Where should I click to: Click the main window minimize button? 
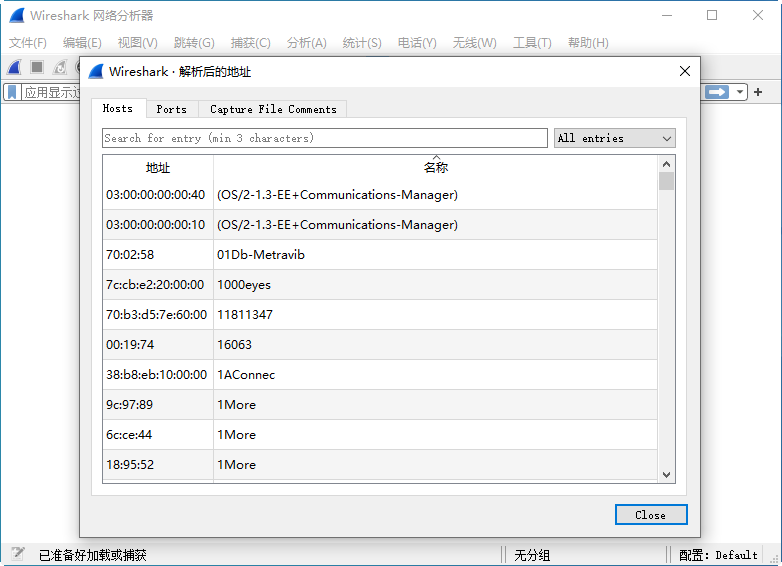click(x=667, y=15)
